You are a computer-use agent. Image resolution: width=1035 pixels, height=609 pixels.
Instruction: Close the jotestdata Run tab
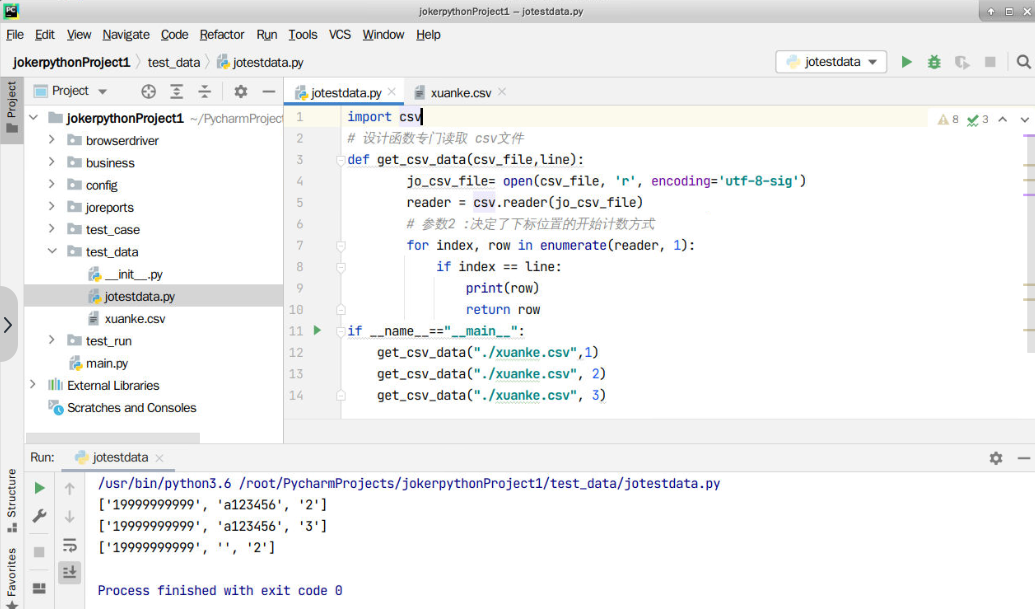159,457
